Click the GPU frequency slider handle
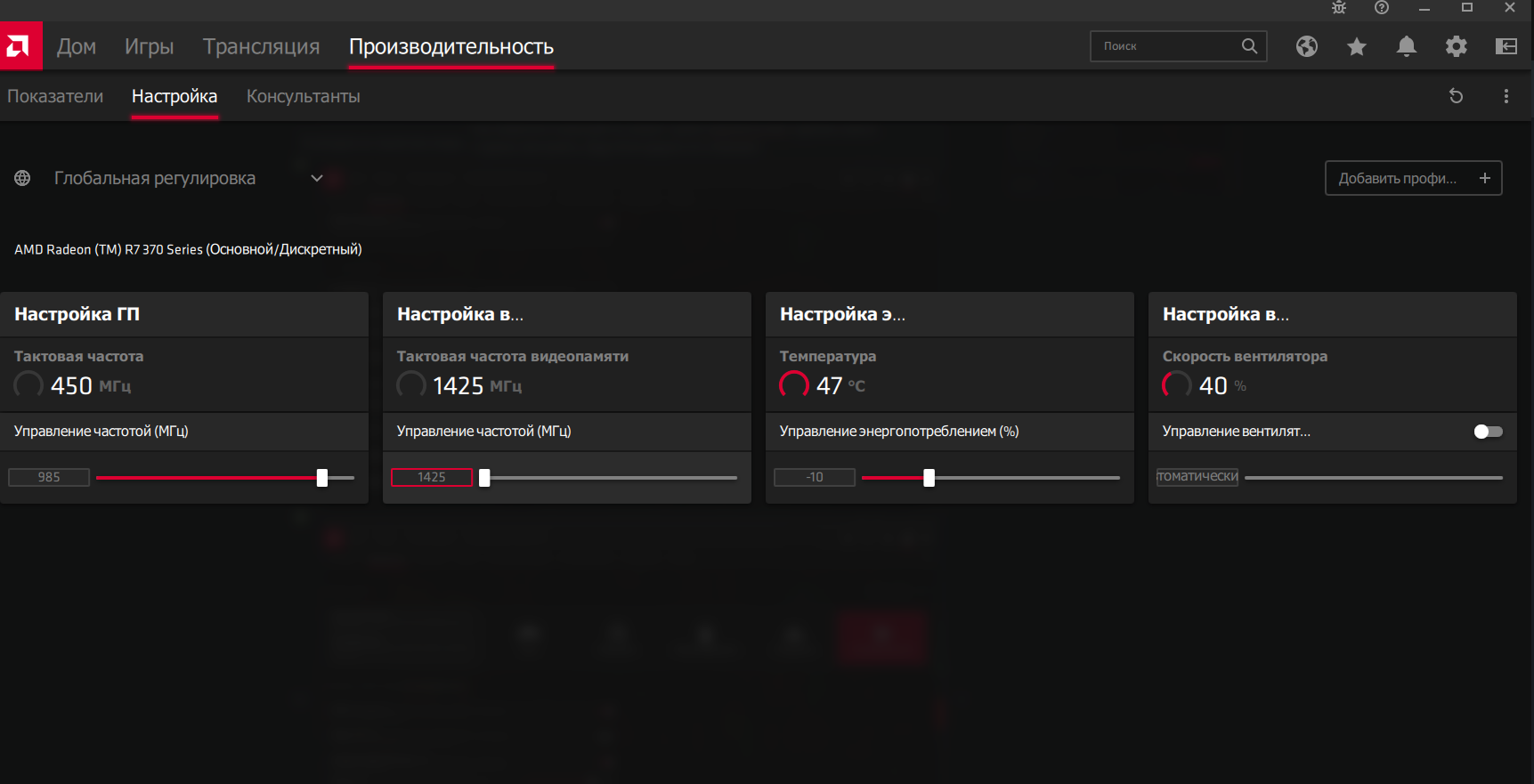This screenshot has width=1534, height=784. tap(322, 478)
